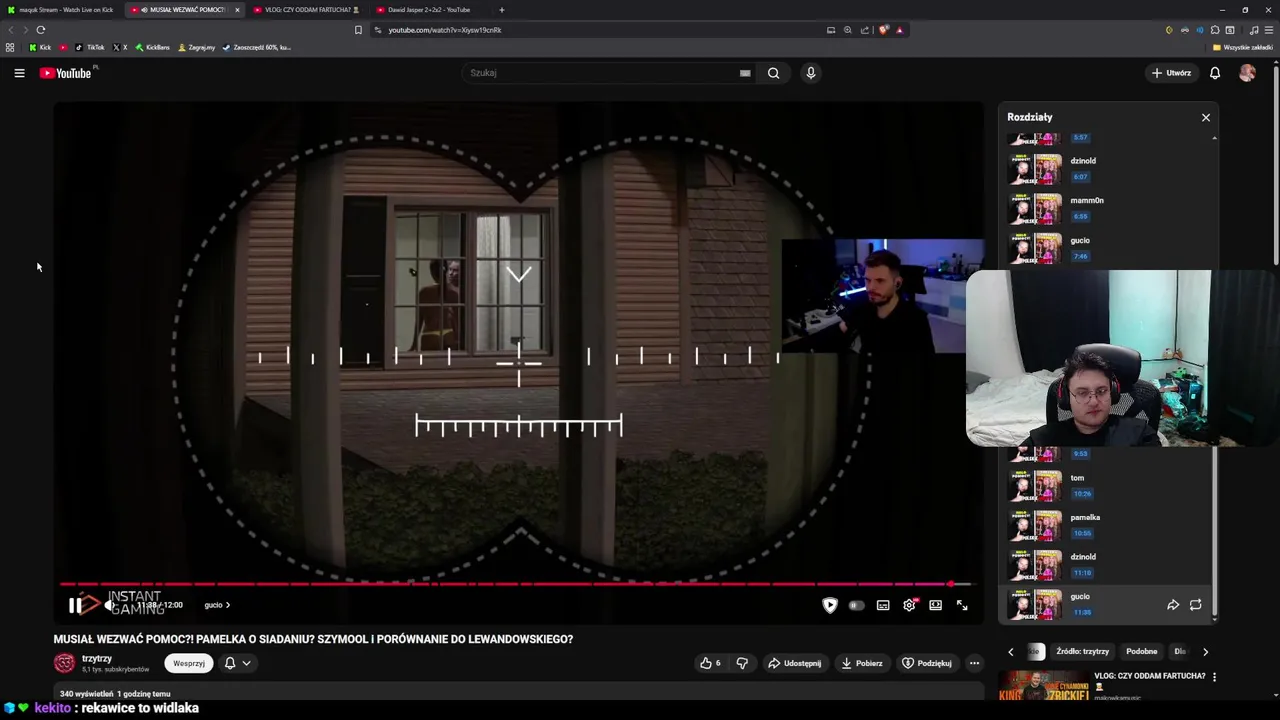Expand the gucio chapter label in player
Viewport: 1280px width, 720px height.
[217, 605]
